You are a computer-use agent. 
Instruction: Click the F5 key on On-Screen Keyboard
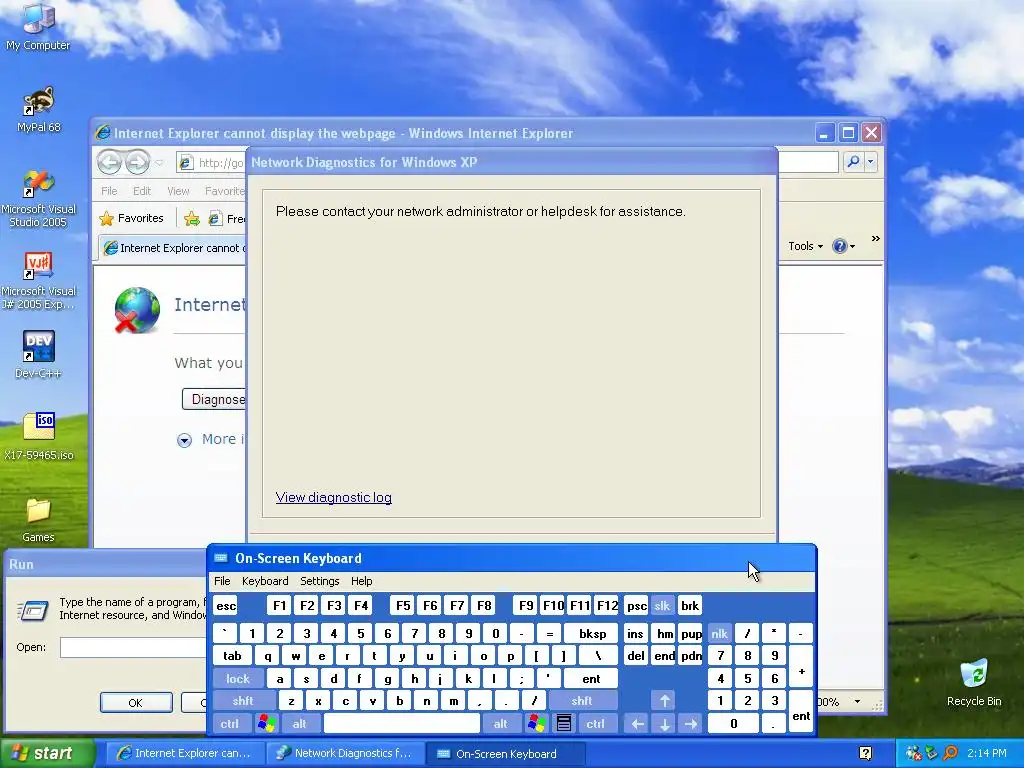tap(403, 605)
